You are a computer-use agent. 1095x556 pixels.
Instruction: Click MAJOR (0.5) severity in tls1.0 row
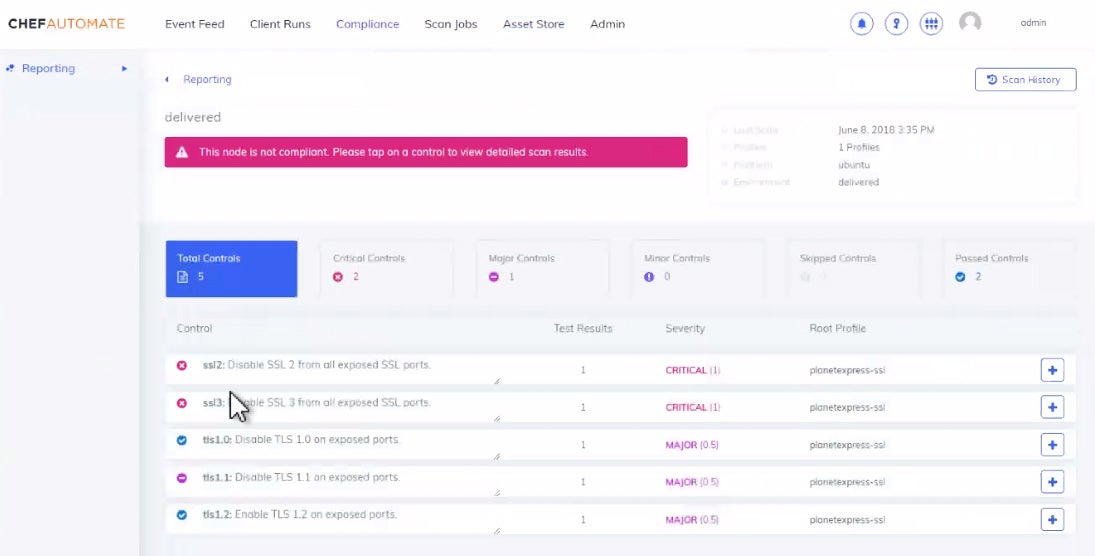pos(692,445)
